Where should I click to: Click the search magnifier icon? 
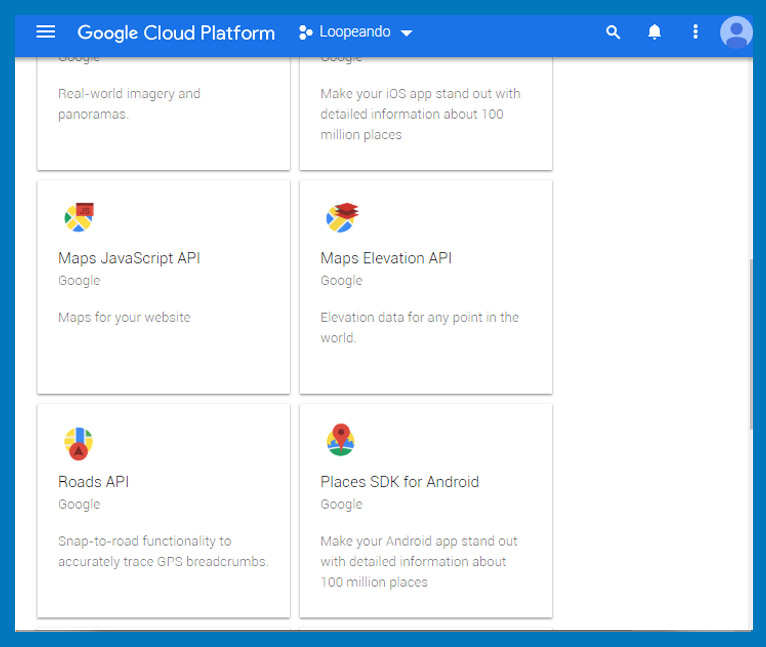coord(613,32)
